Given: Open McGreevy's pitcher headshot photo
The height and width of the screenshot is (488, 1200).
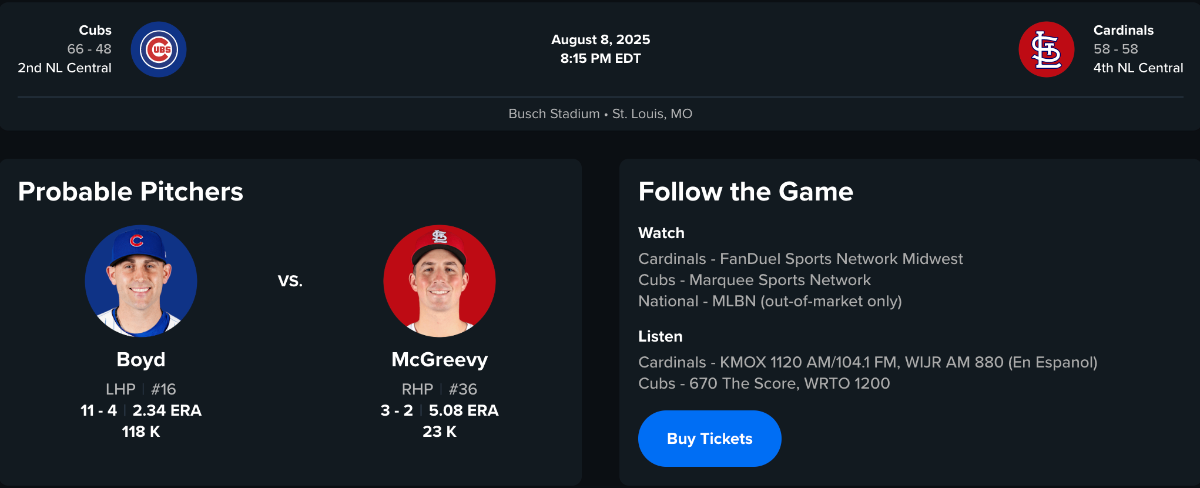Looking at the screenshot, I should click(439, 281).
